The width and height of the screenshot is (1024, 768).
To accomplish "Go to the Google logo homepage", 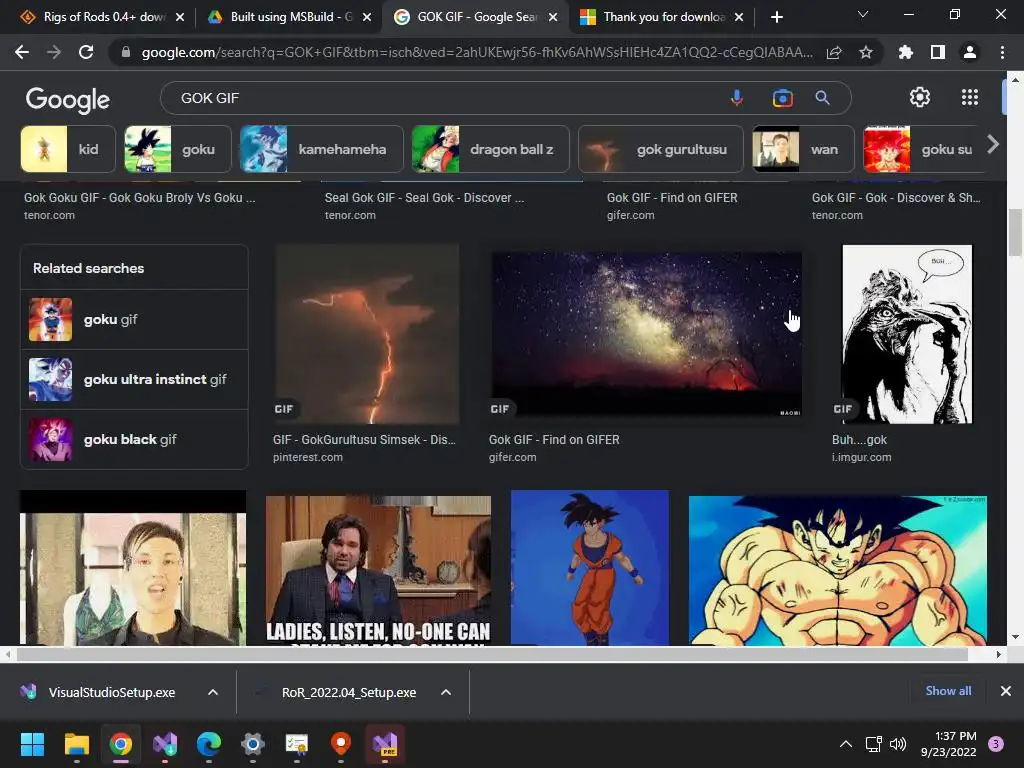I will click(68, 99).
